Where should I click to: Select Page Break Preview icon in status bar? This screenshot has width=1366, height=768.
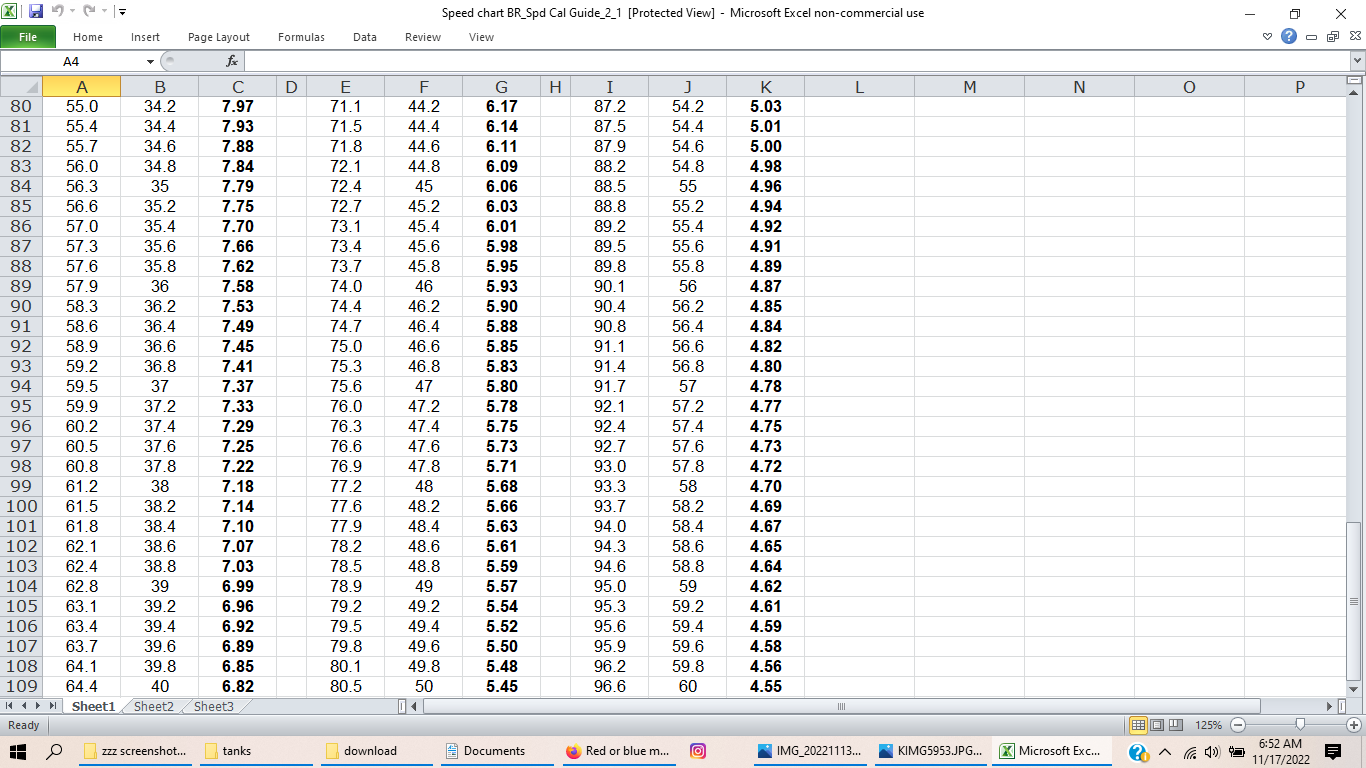click(x=1175, y=725)
